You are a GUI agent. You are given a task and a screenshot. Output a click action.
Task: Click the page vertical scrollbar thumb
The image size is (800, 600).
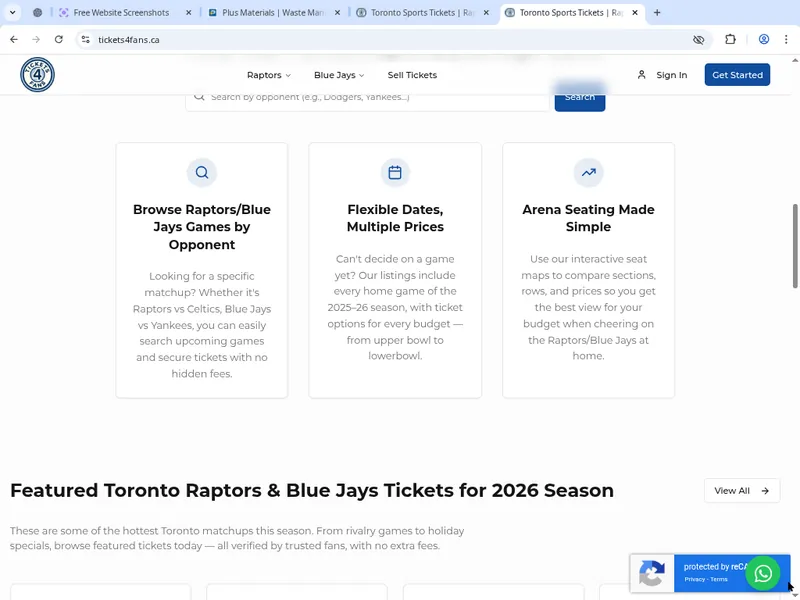[x=795, y=246]
